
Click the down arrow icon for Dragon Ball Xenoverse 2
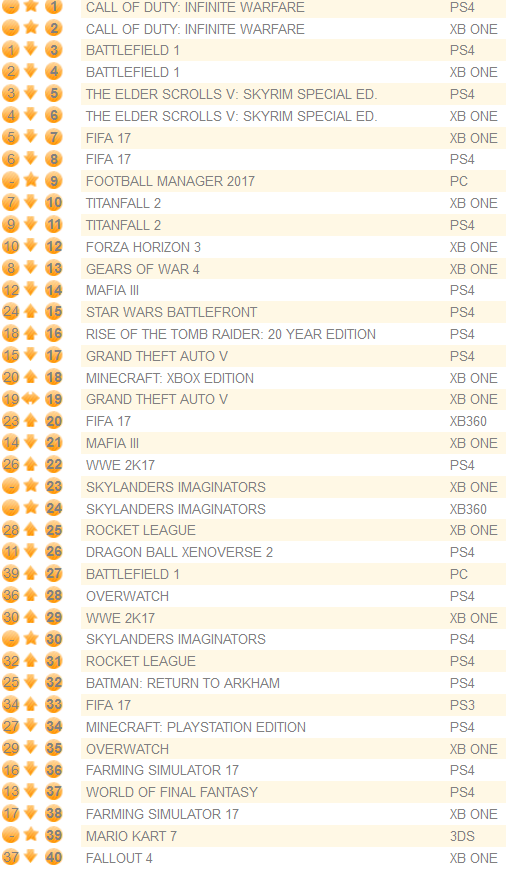31,552
